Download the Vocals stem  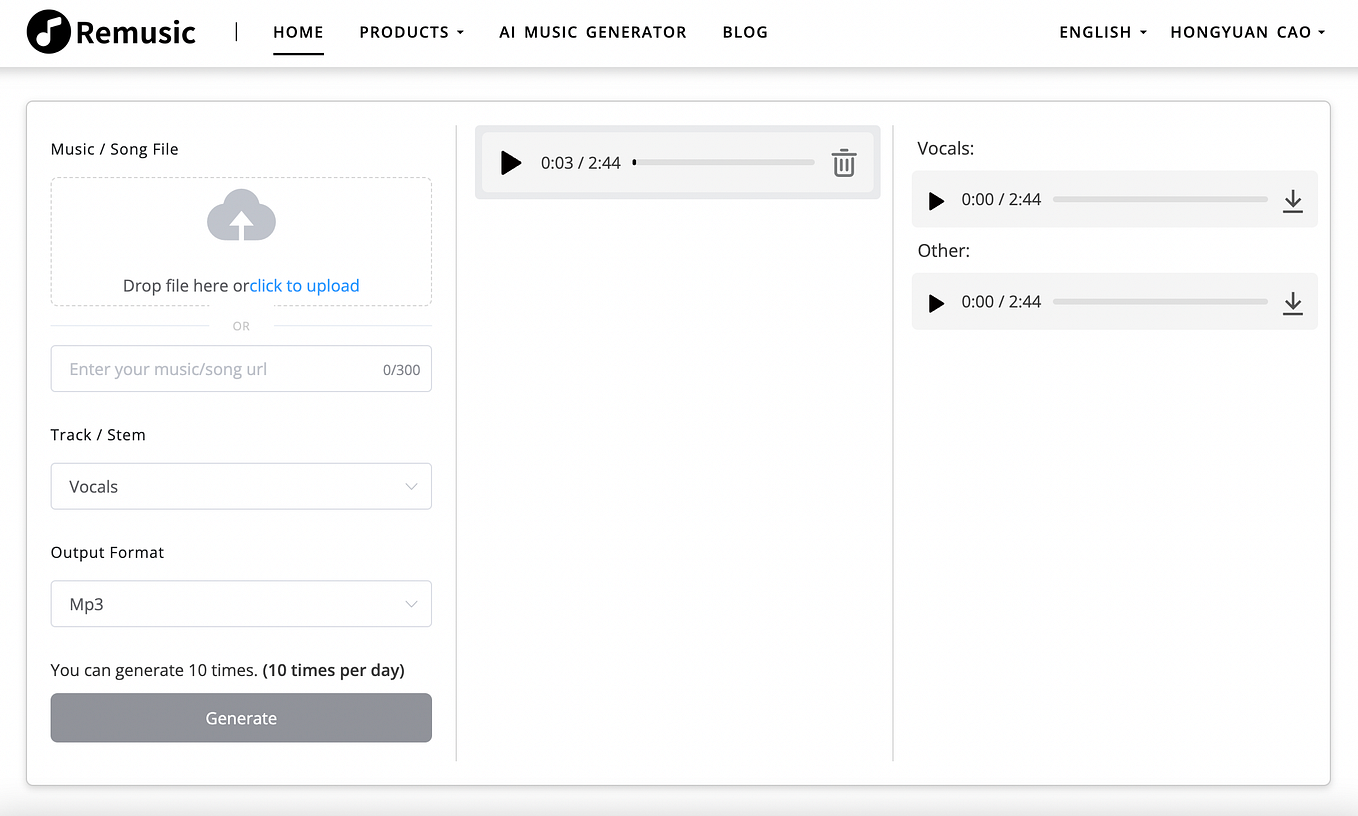point(1292,200)
